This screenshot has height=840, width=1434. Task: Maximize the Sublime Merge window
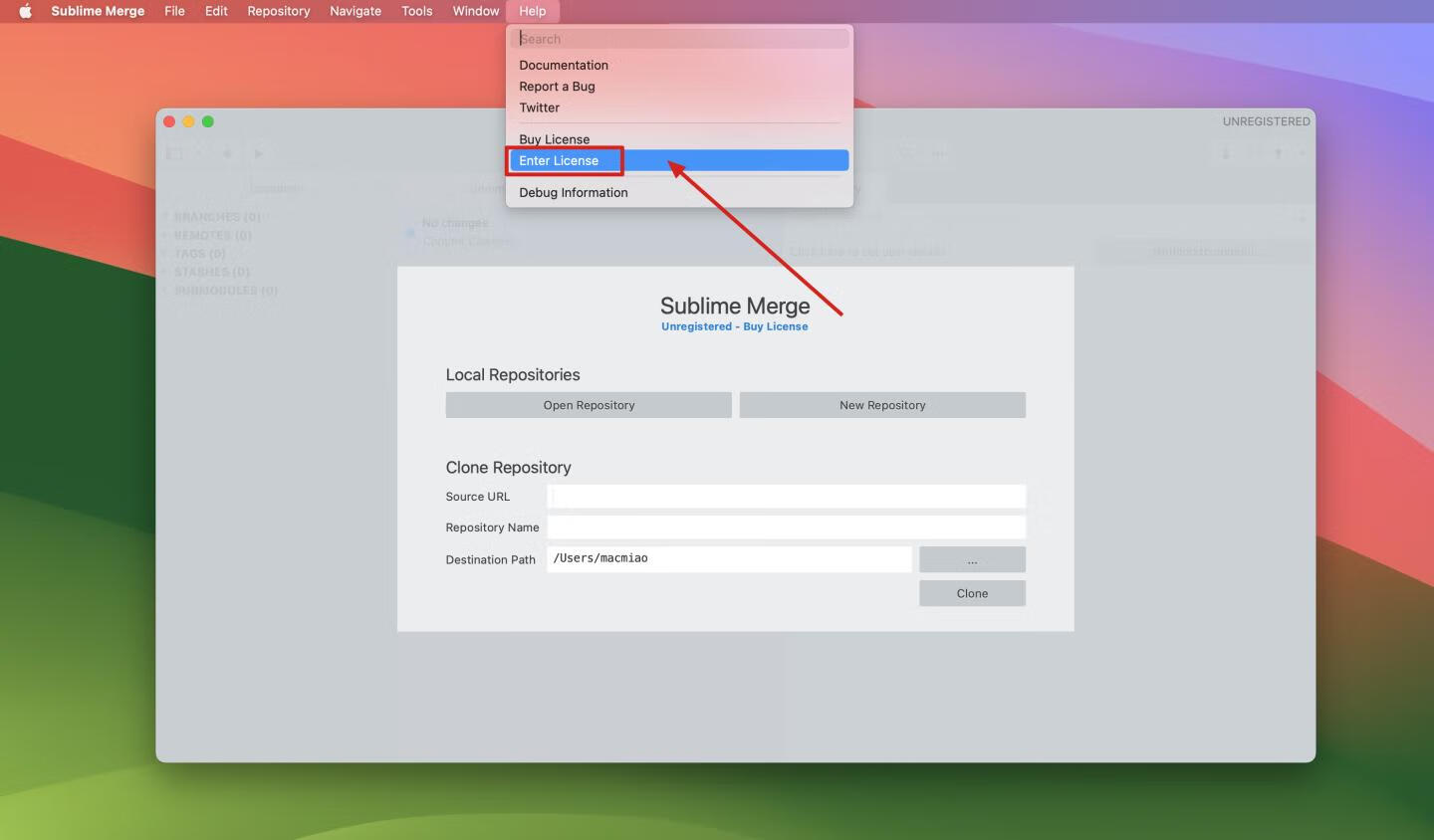point(208,121)
